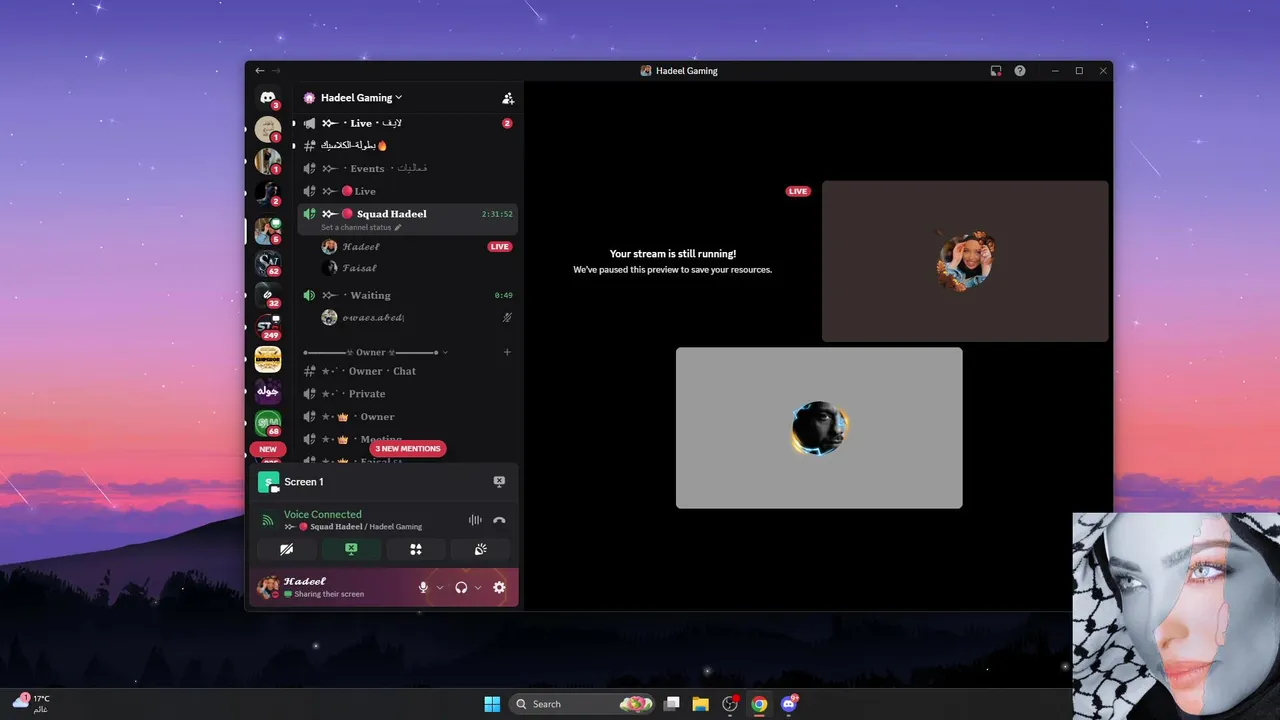Join the red dot Live voice channel
1280x720 pixels.
pos(408,191)
